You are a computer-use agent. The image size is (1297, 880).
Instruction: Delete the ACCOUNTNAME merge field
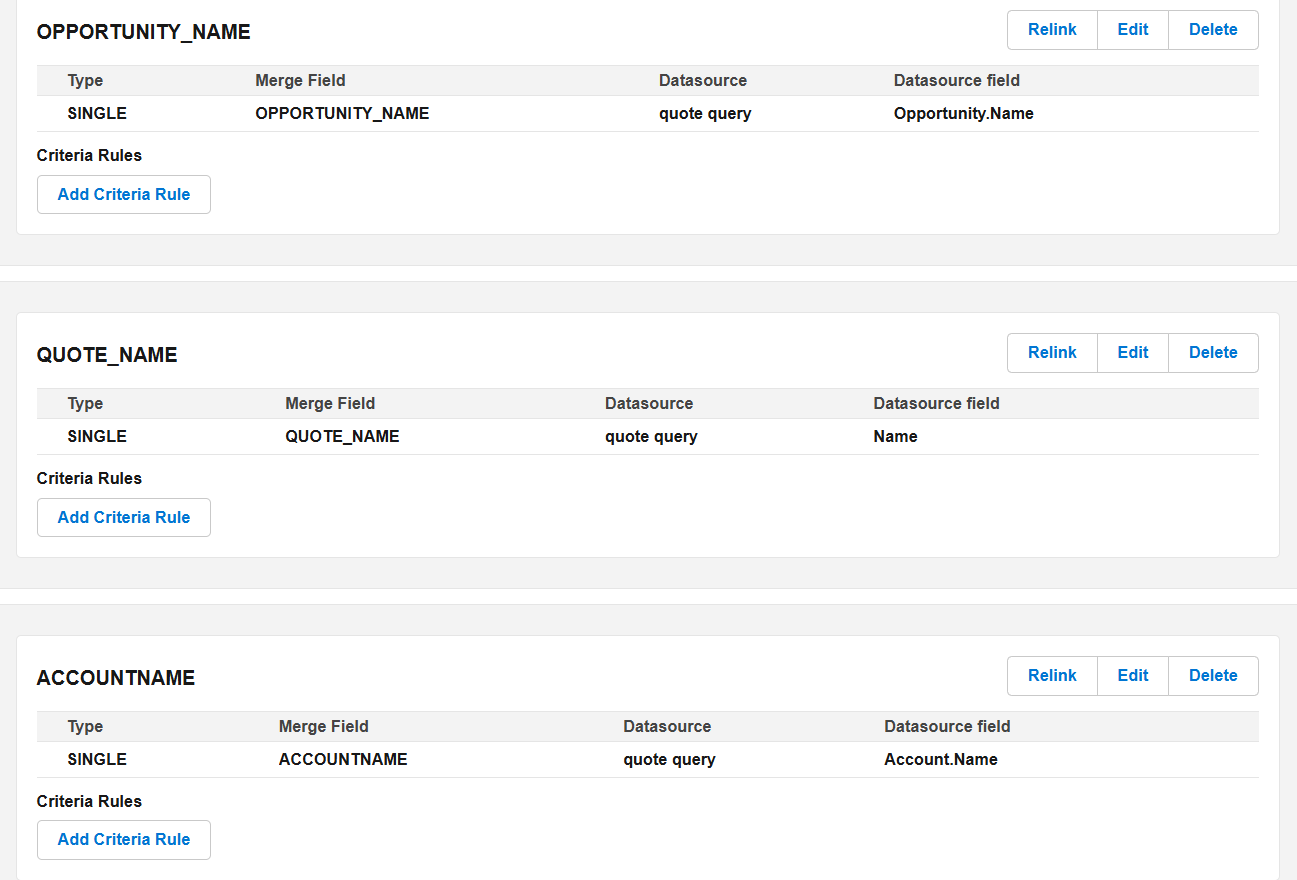tap(1212, 676)
